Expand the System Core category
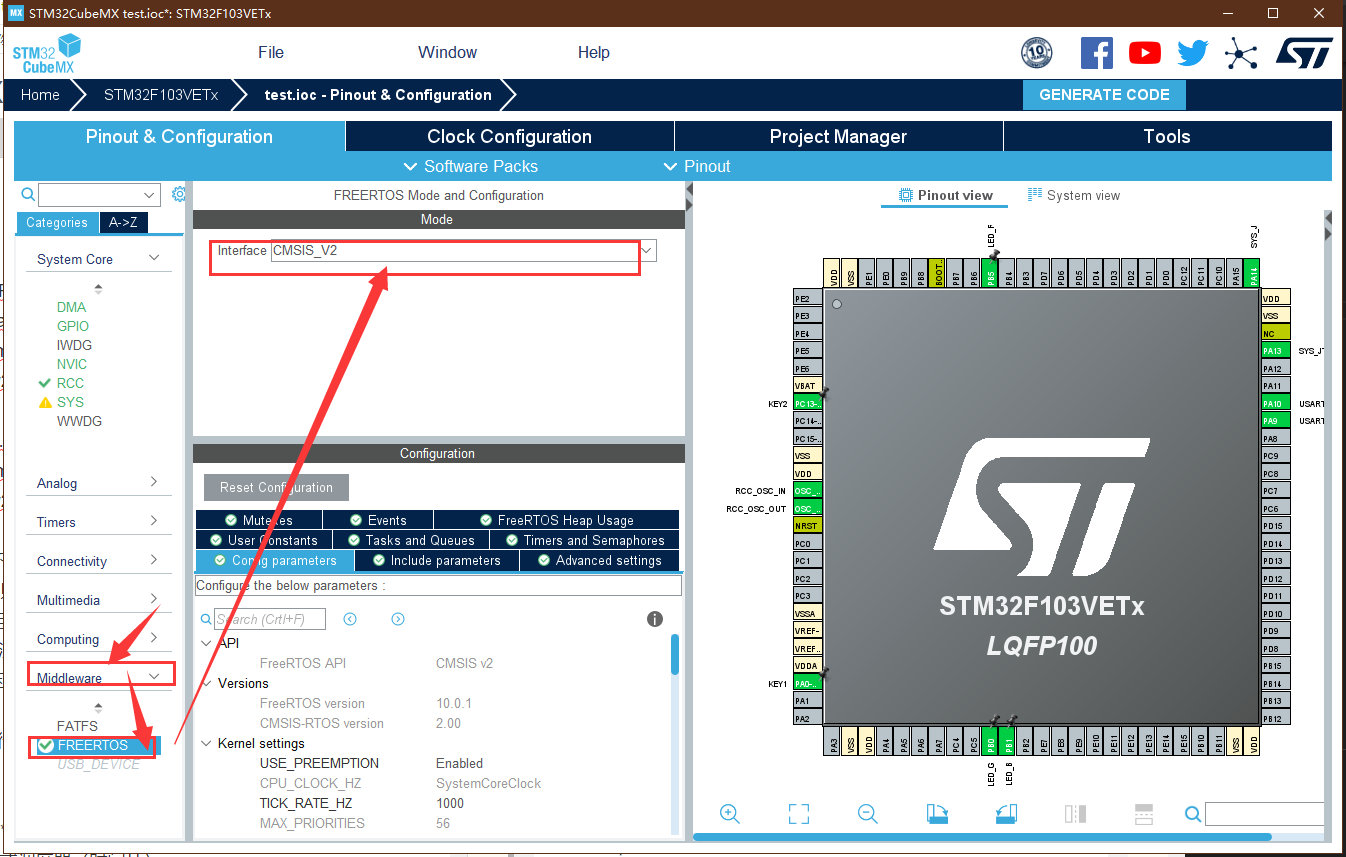 98,259
